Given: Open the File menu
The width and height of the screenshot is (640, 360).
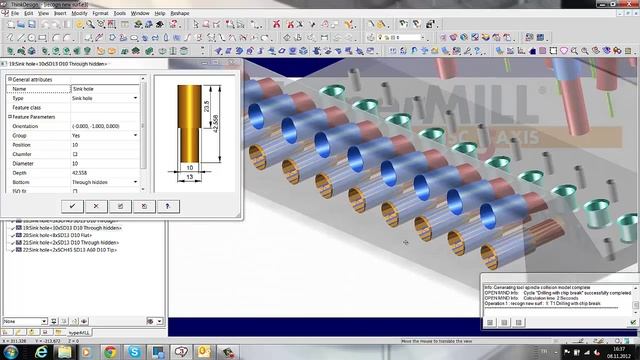Looking at the screenshot, I should point(15,13).
